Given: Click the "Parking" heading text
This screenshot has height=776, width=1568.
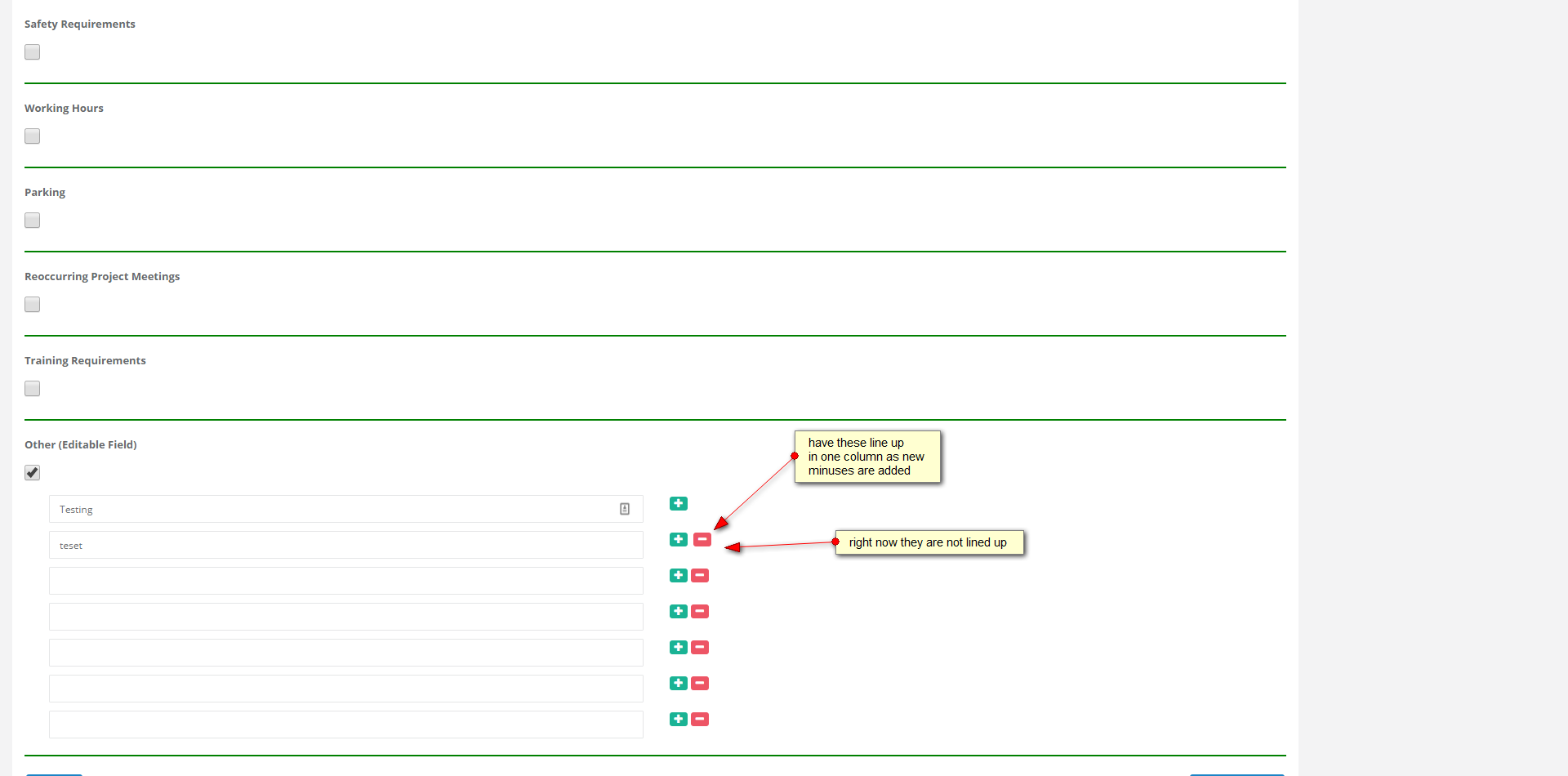Looking at the screenshot, I should pos(45,193).
